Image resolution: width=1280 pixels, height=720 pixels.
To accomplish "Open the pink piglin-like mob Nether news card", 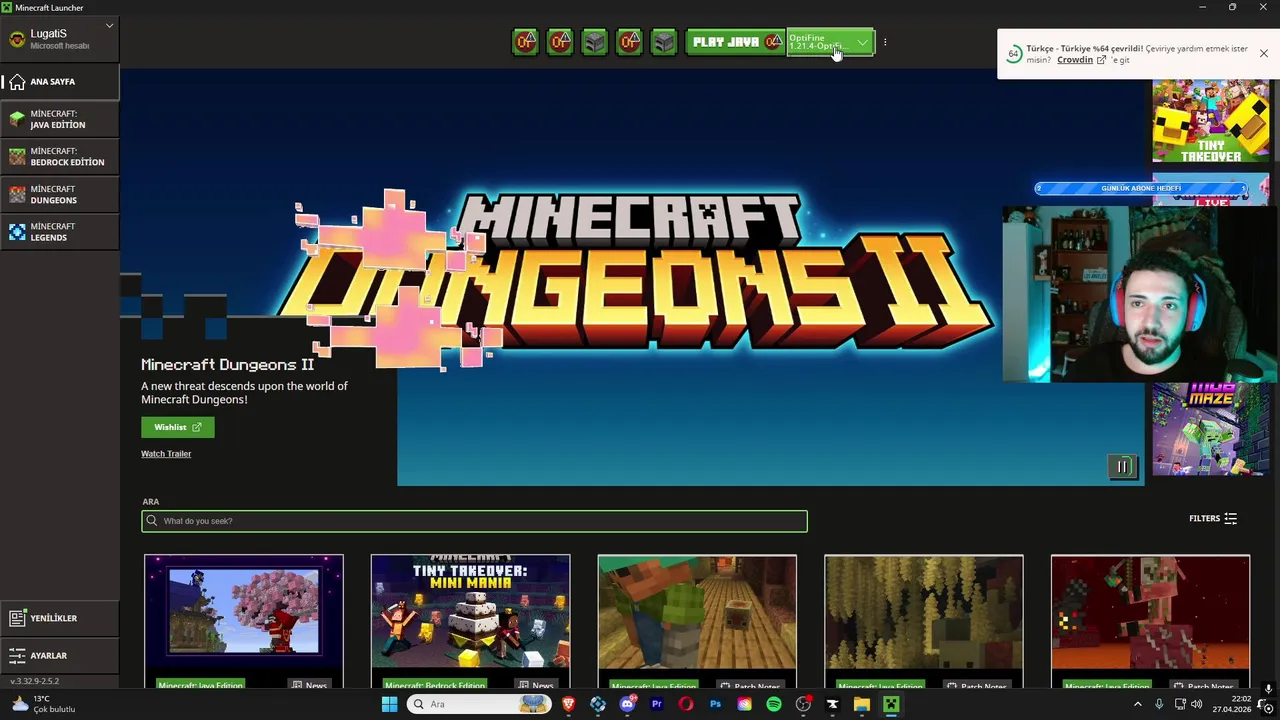I will [1151, 622].
